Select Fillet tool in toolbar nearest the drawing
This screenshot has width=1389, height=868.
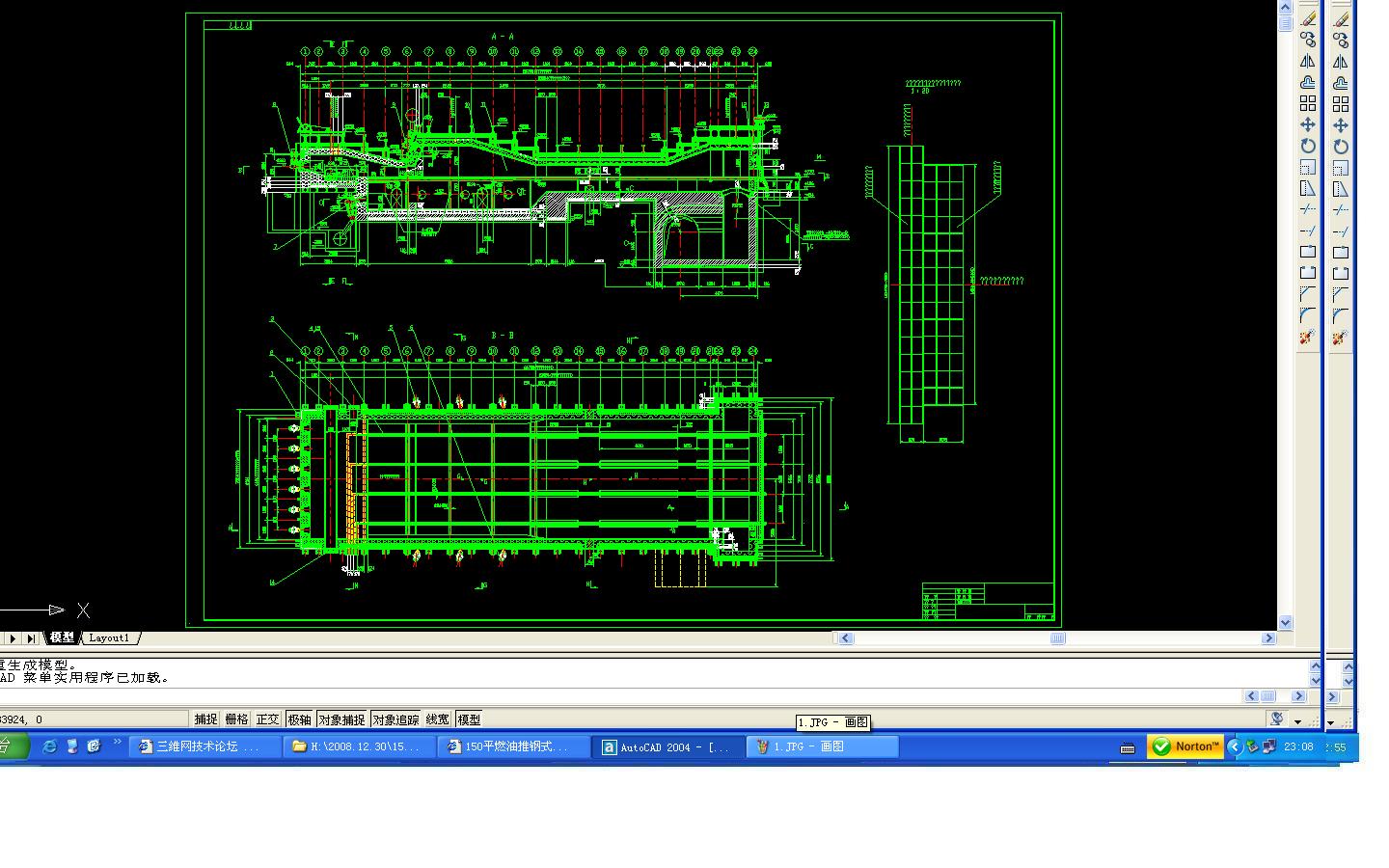click(1308, 315)
